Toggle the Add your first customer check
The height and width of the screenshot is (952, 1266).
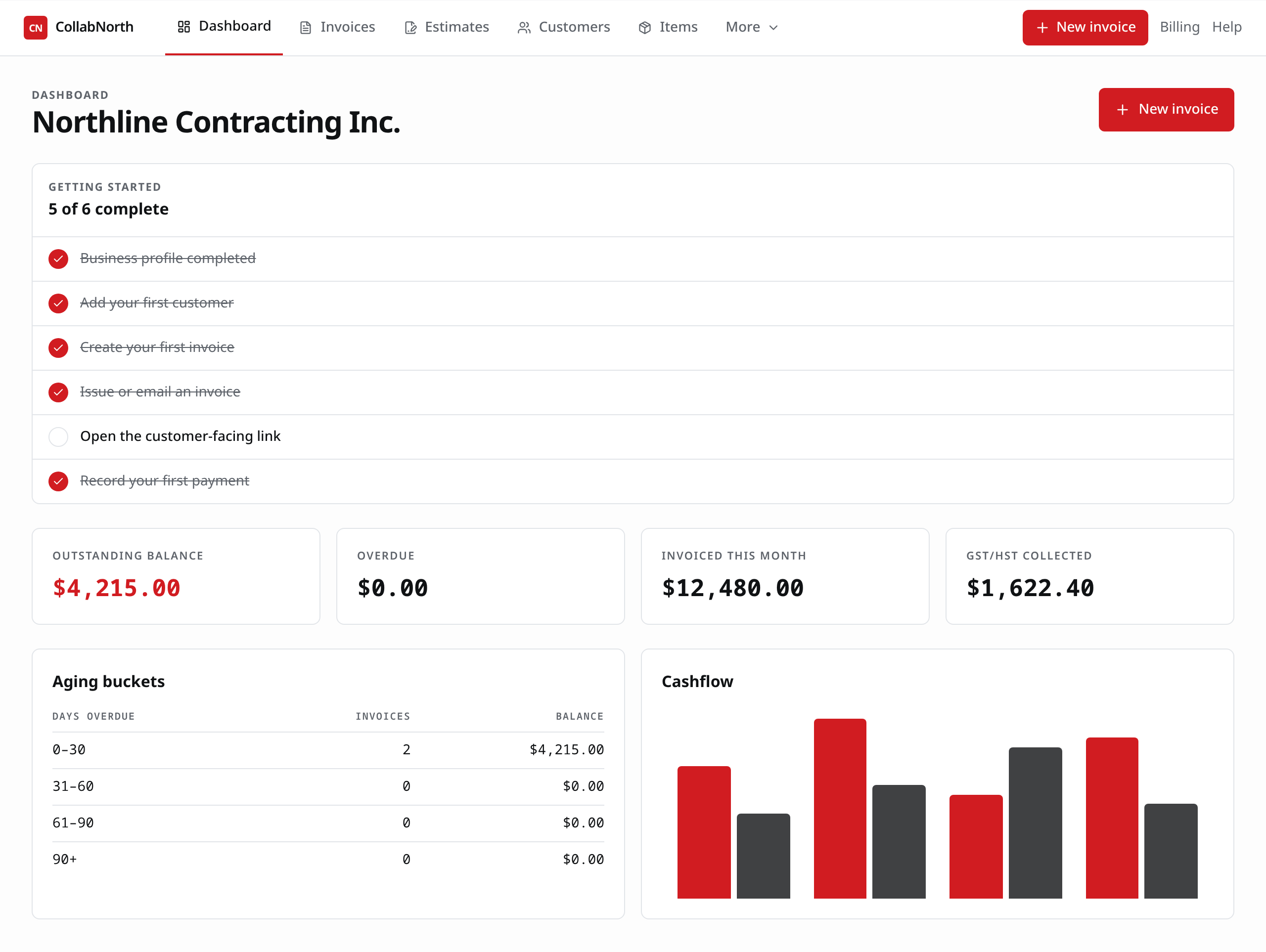[58, 303]
